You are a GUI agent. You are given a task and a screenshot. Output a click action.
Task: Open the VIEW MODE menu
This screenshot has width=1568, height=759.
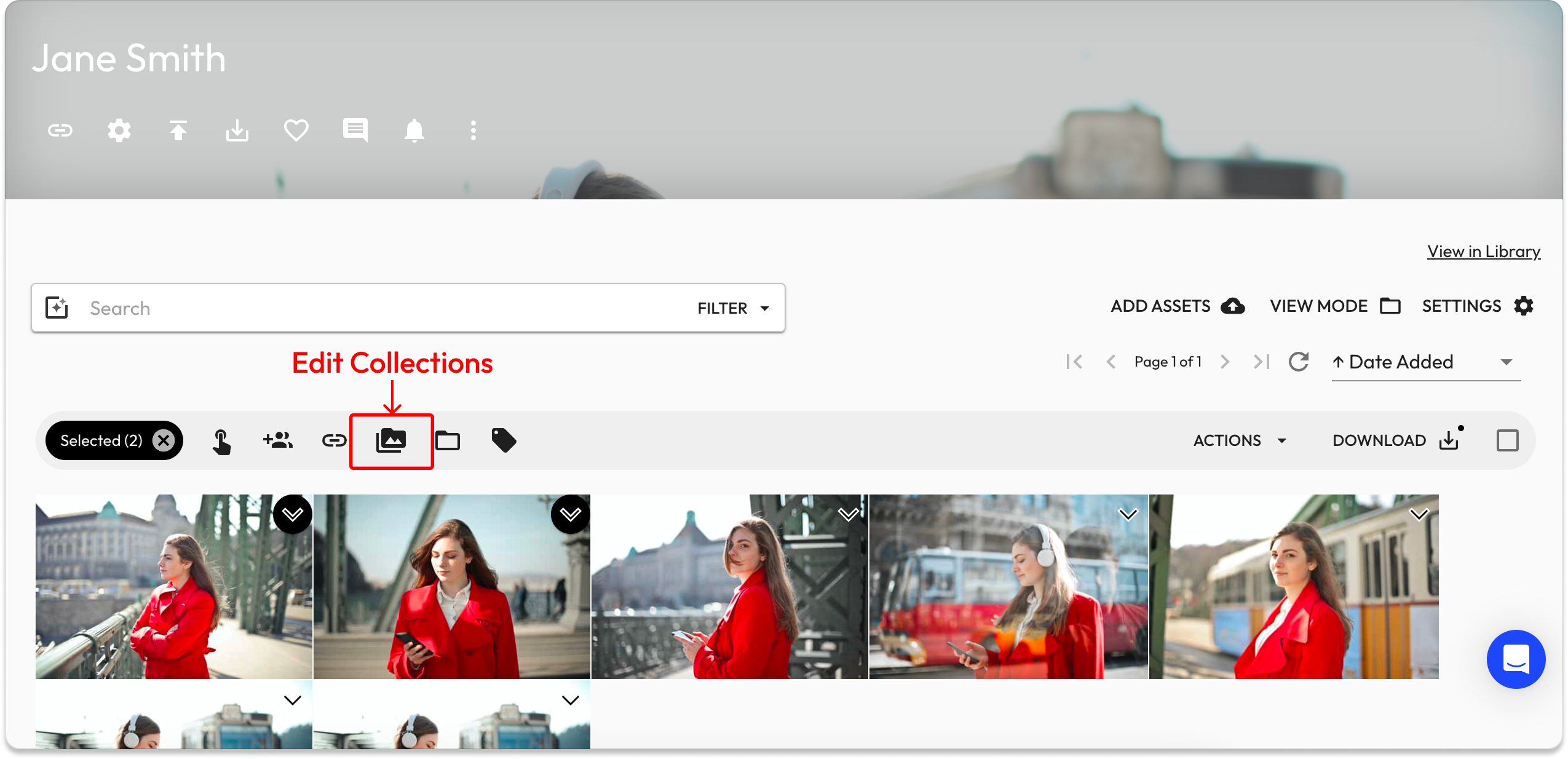[1335, 306]
